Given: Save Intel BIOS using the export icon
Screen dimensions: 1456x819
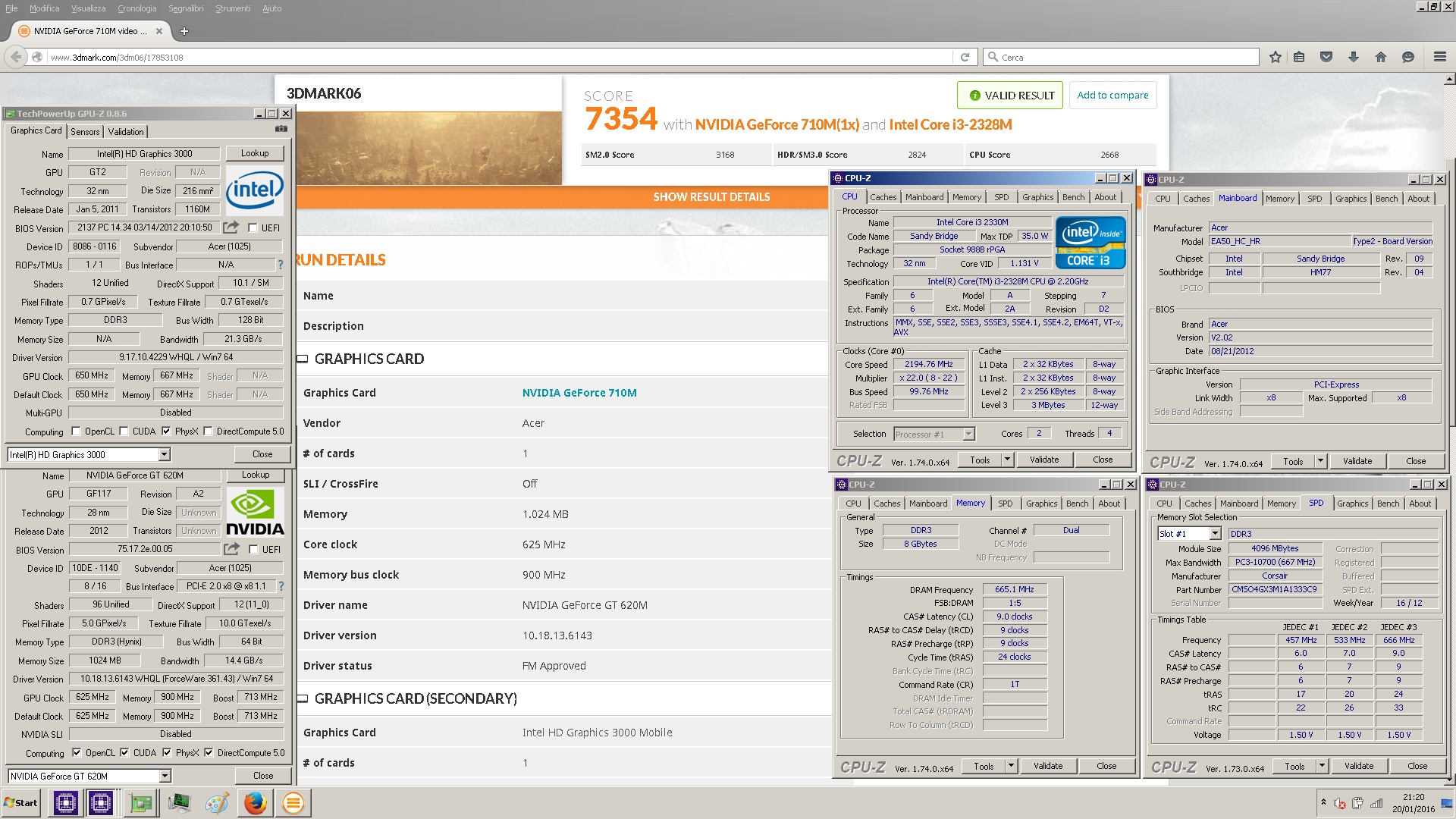Looking at the screenshot, I should click(x=231, y=227).
